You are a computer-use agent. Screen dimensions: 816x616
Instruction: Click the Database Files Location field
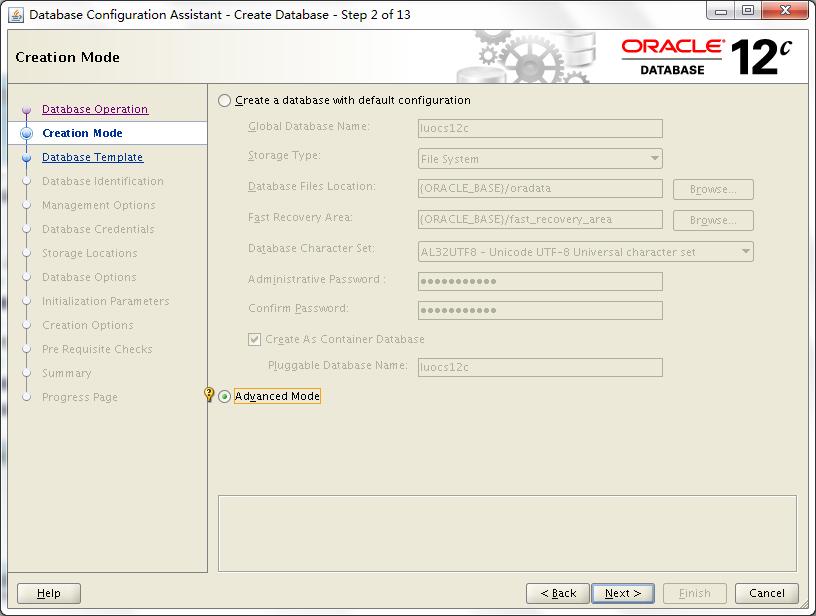(x=540, y=188)
